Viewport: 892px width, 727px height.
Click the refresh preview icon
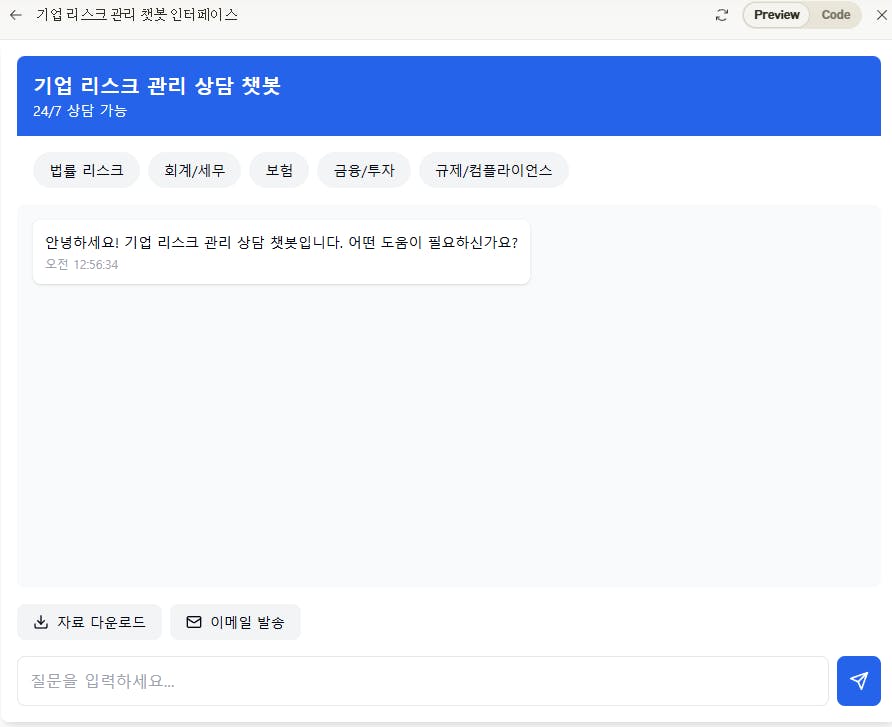pos(722,15)
